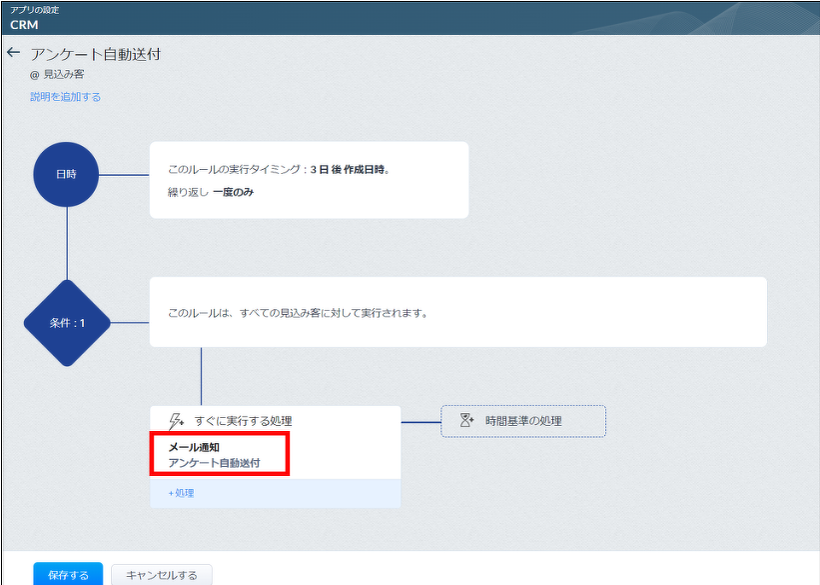Select the 時間基準の処理 box label

[x=523, y=421]
